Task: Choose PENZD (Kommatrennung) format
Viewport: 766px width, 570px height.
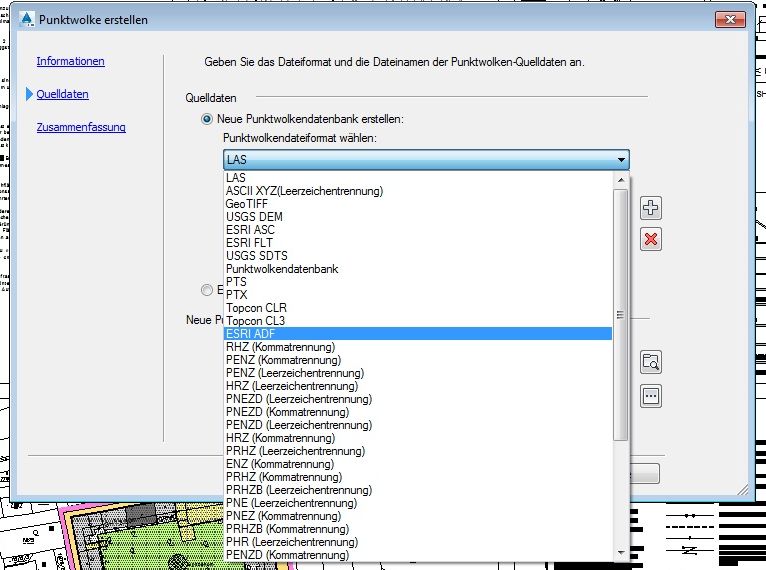Action: click(x=418, y=555)
